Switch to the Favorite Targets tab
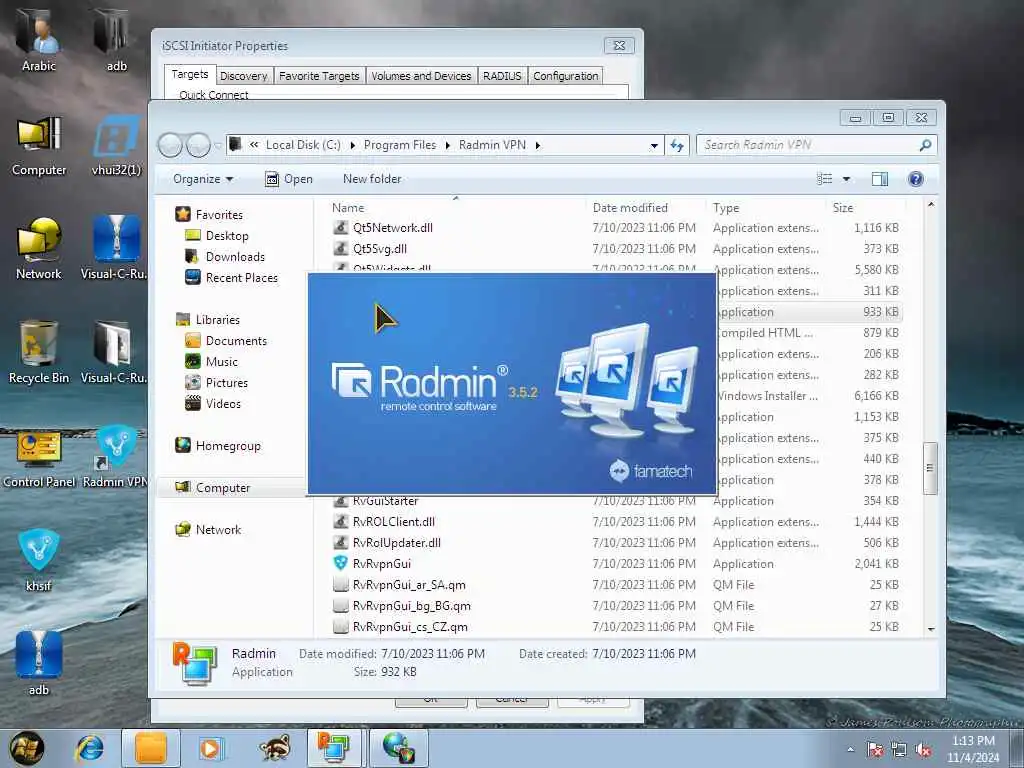Viewport: 1024px width, 768px height. pos(319,76)
